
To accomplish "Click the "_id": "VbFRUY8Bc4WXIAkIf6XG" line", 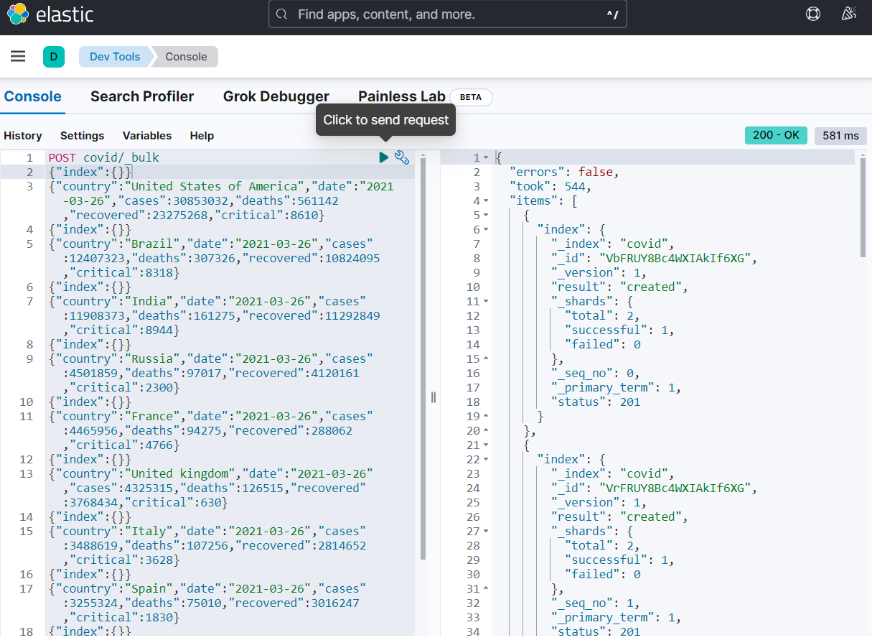I will [654, 259].
